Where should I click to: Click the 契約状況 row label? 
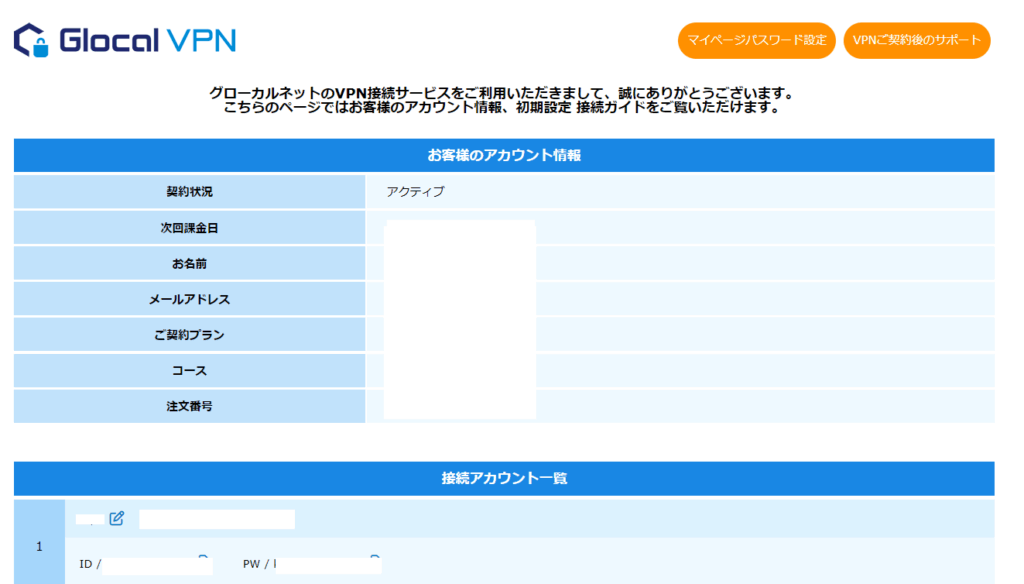pos(189,192)
